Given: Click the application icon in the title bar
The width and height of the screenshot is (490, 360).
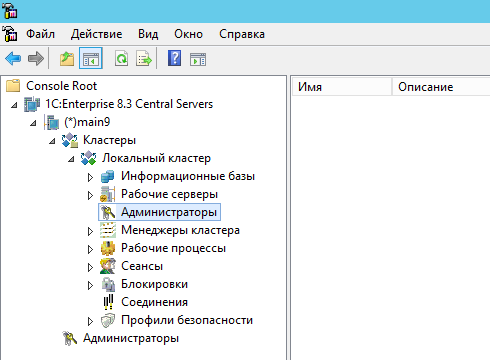Looking at the screenshot, I should 10,11.
